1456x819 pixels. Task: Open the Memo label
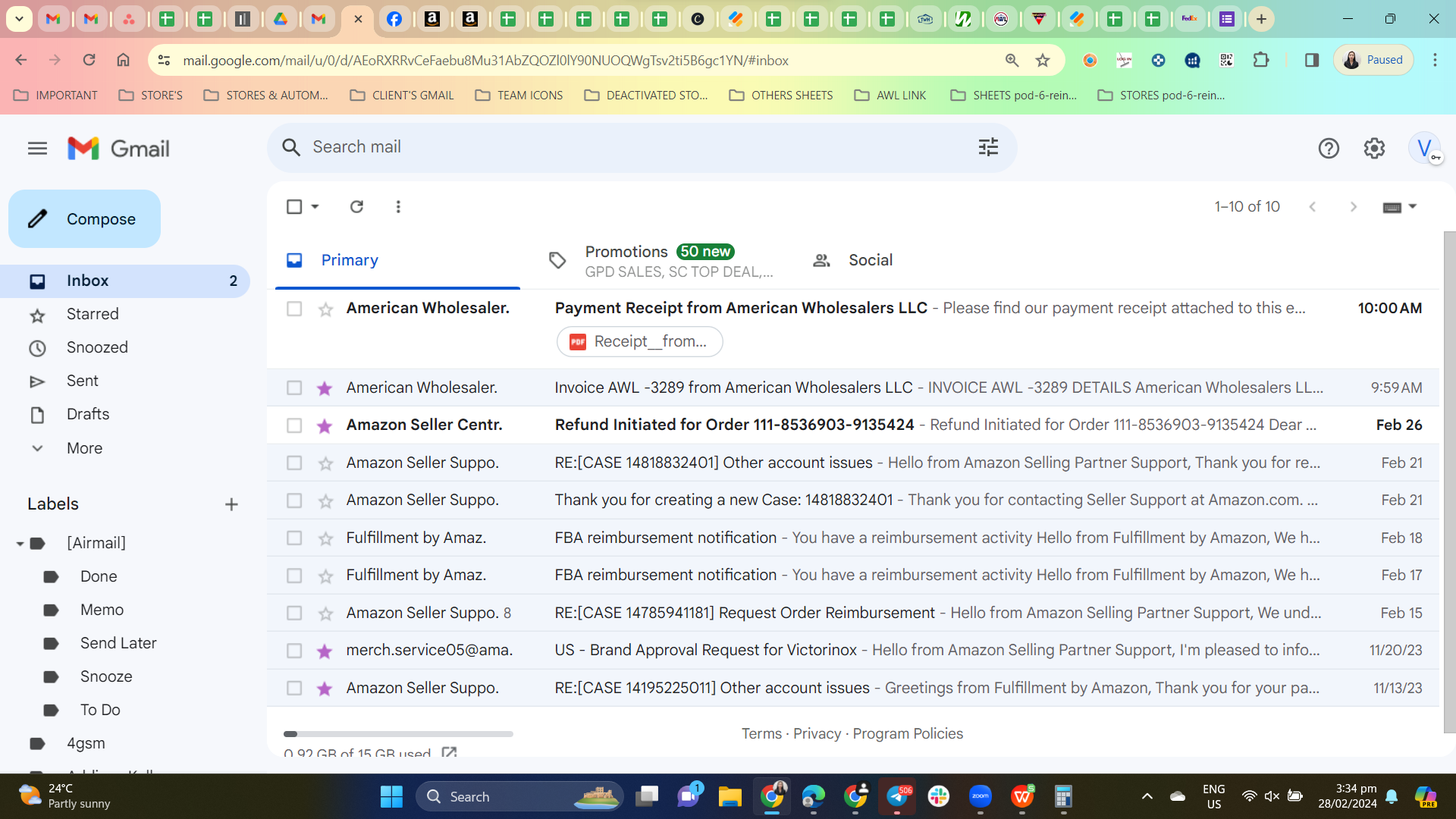pyautogui.click(x=102, y=610)
